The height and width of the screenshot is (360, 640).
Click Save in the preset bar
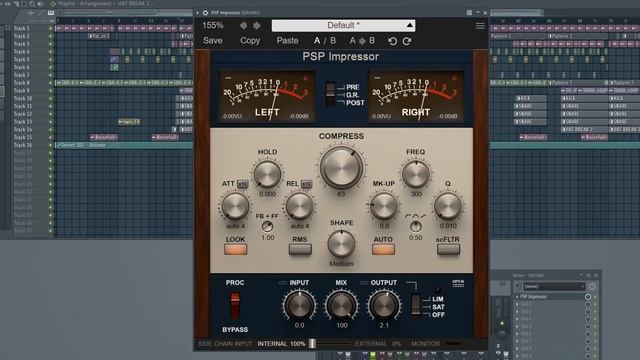(x=213, y=41)
